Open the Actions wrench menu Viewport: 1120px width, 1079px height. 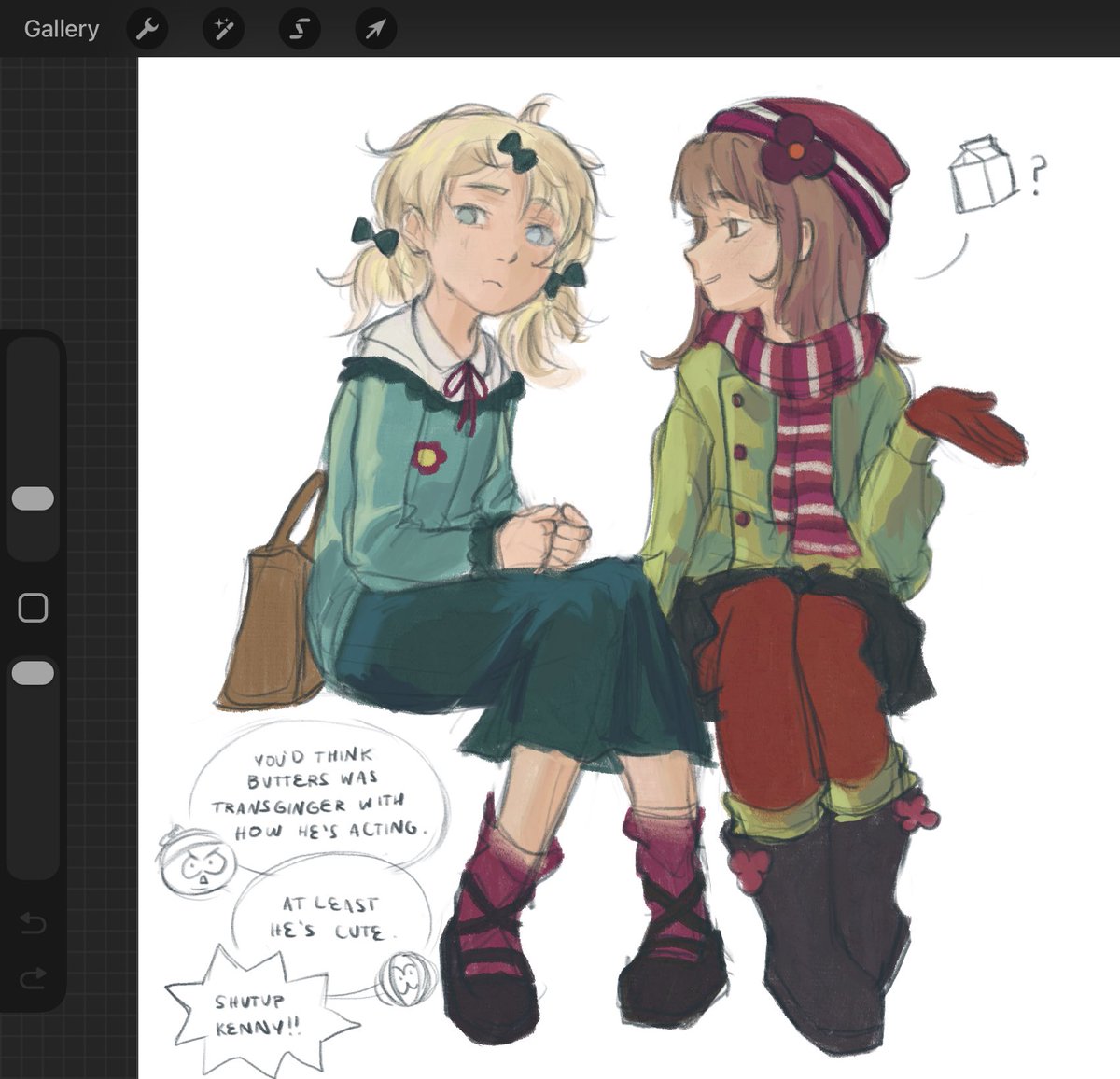point(147,29)
